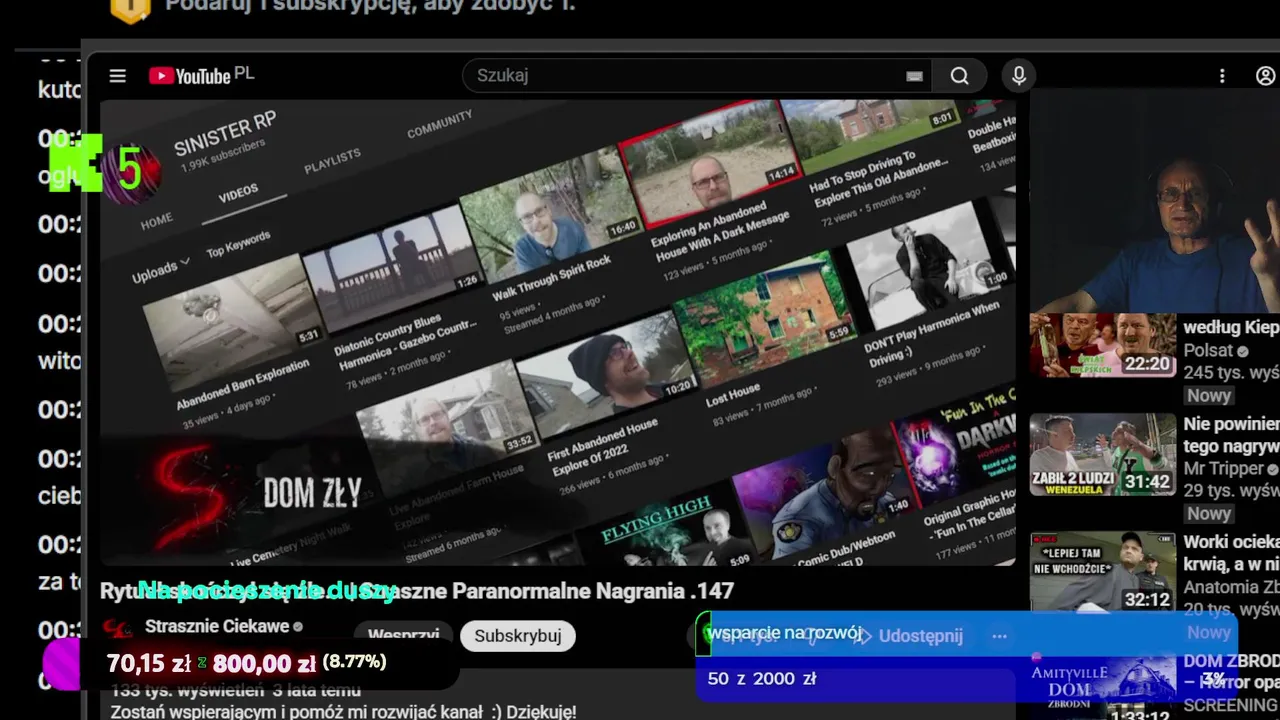The image size is (1280, 720).
Task: Open the on-screen keyboard icon in search
Action: [914, 76]
